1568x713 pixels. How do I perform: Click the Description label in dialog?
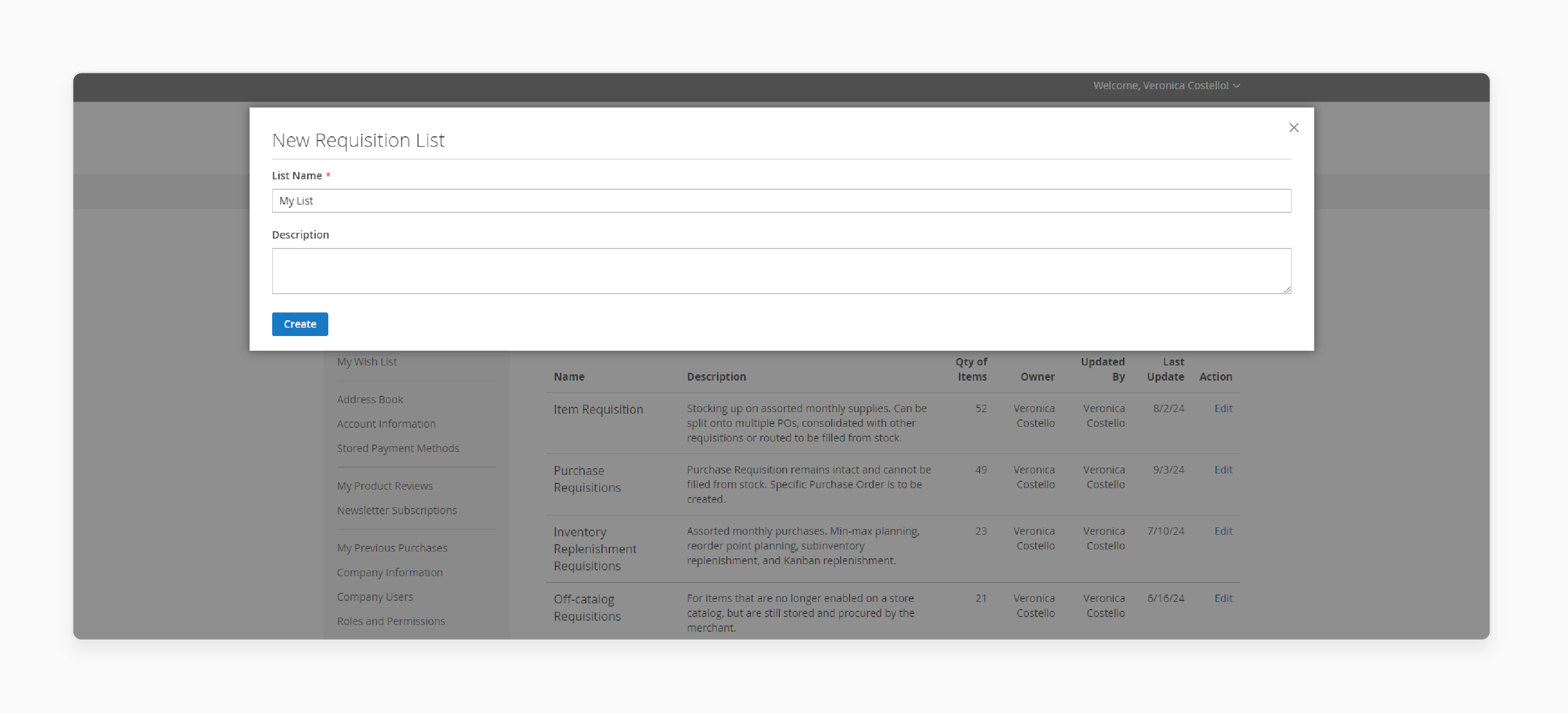coord(300,234)
